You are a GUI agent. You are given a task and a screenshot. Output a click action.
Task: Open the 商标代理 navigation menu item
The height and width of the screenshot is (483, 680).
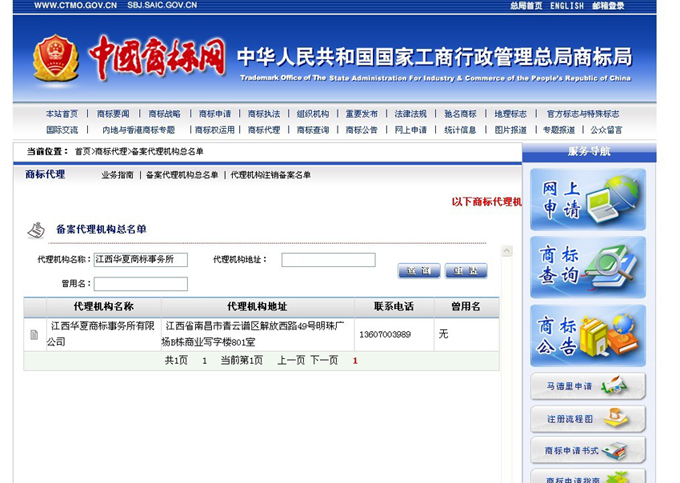tap(264, 130)
